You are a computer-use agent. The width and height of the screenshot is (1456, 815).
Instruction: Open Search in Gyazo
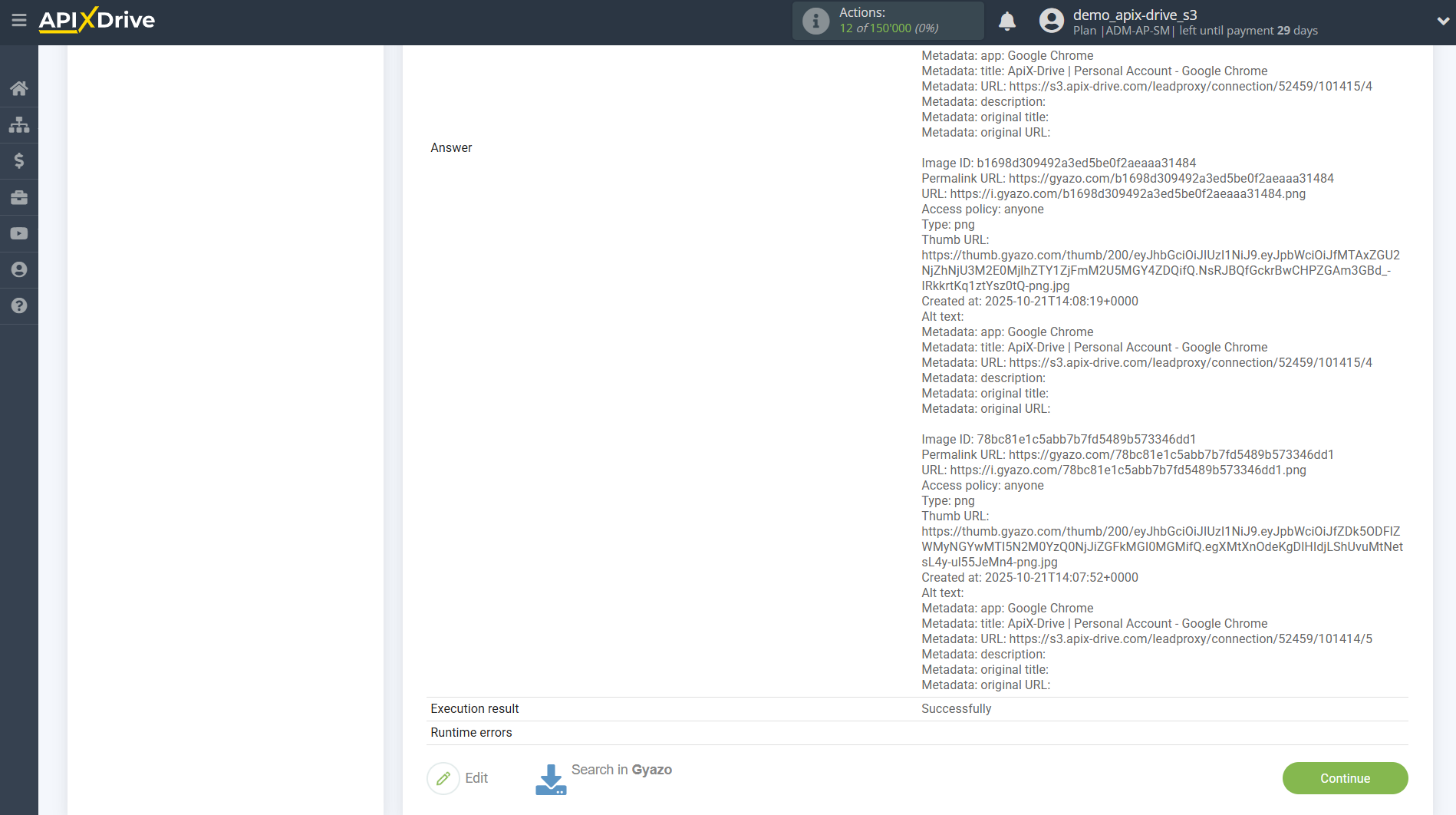[x=621, y=769]
